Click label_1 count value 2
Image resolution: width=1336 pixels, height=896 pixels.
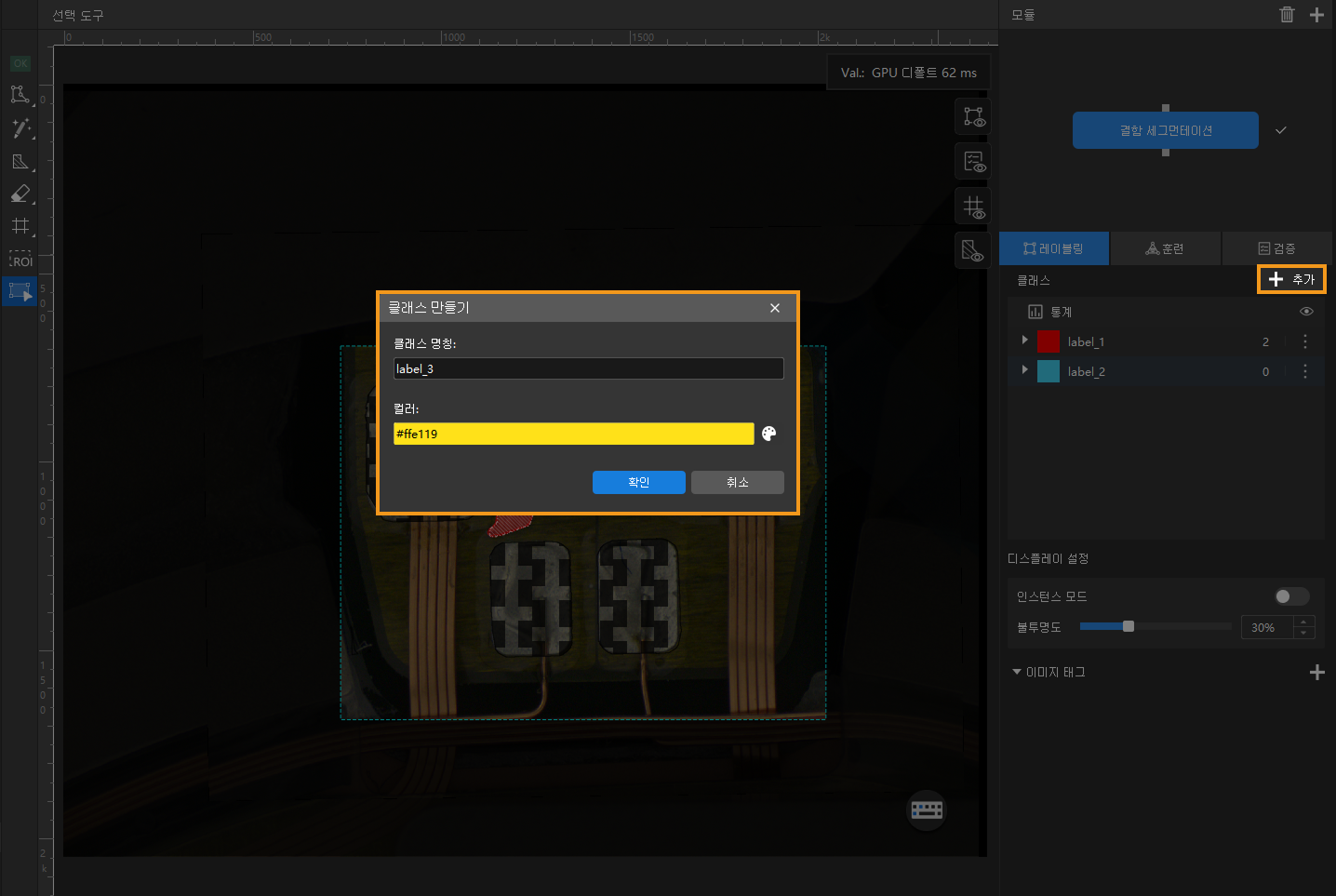(1265, 342)
